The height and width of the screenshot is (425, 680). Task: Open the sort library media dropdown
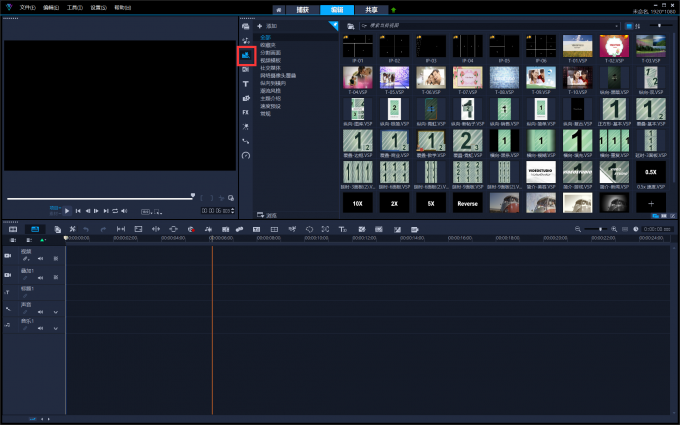tap(638, 26)
